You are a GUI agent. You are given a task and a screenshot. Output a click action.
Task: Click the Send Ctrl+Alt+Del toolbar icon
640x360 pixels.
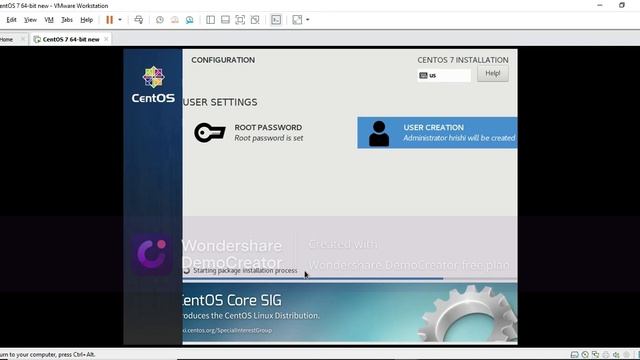139,20
